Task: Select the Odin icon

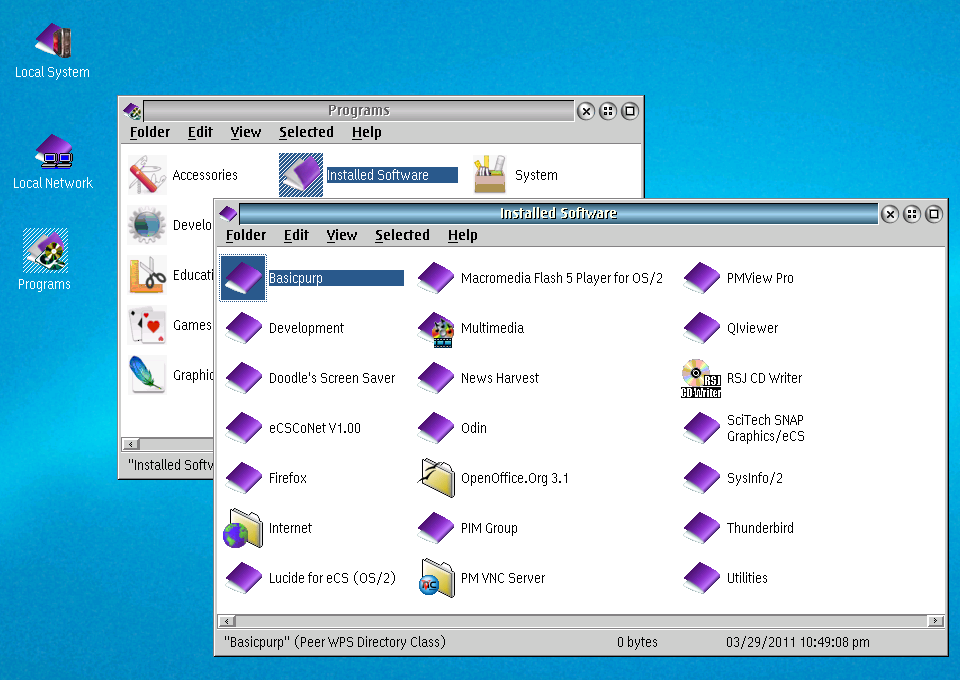Action: pos(436,428)
